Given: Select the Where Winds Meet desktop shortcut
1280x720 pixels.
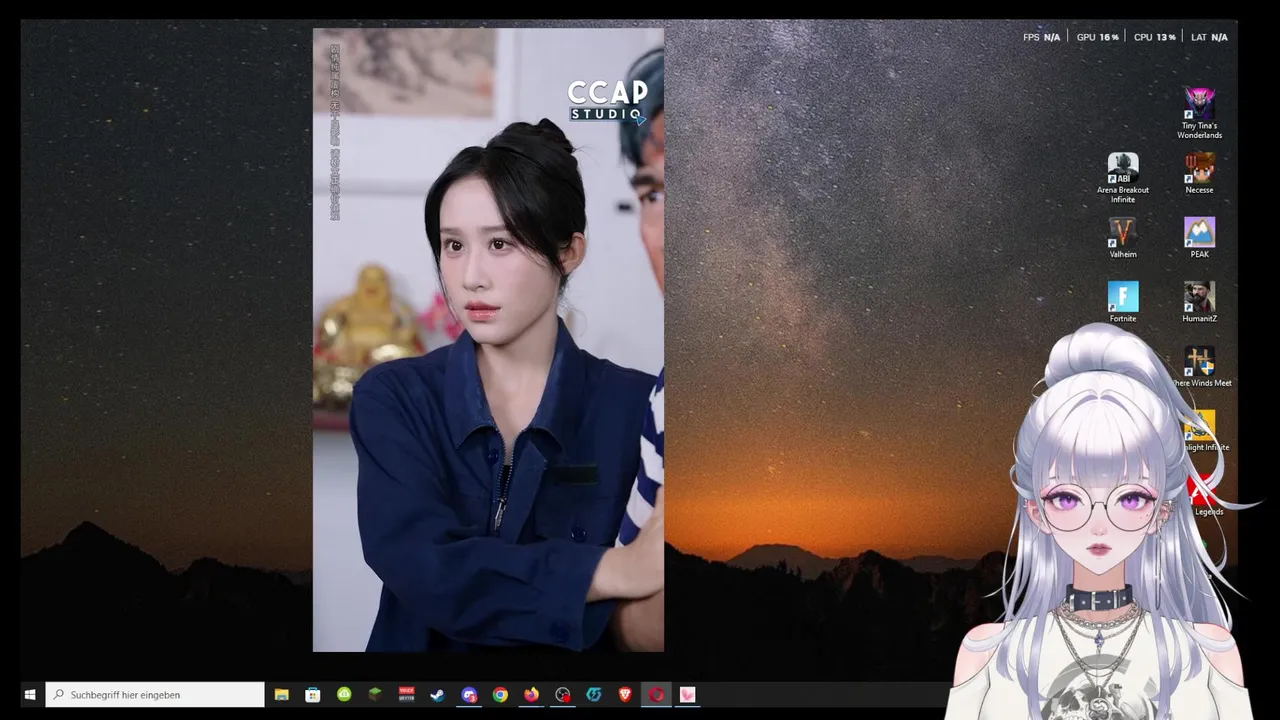Looking at the screenshot, I should point(1200,367).
